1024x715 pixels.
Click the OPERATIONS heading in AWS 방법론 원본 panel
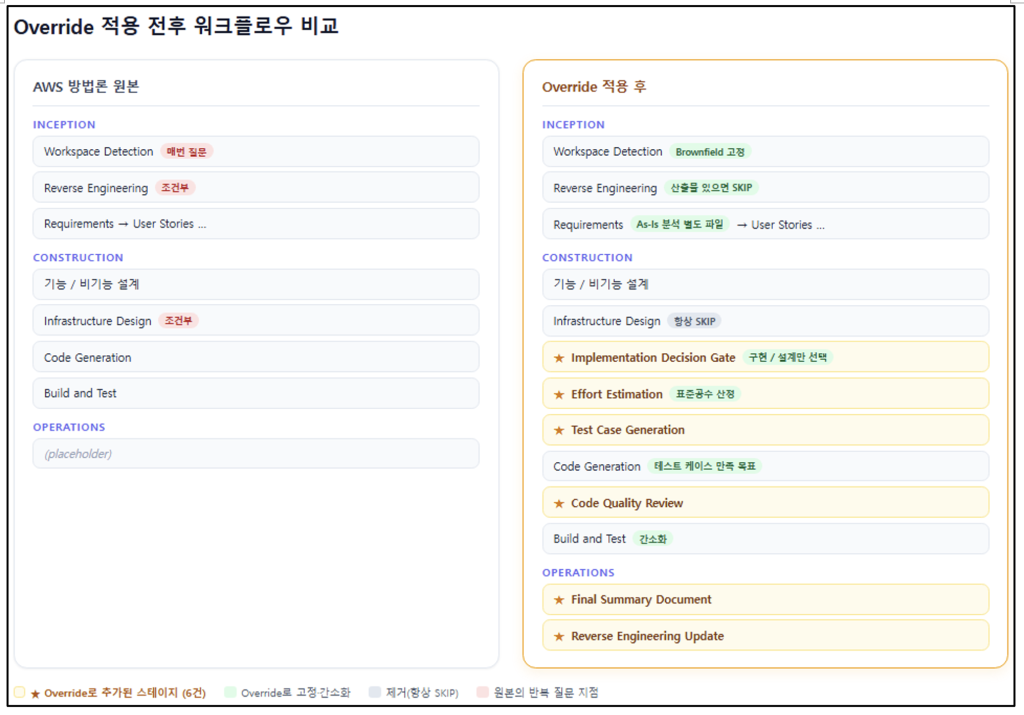point(69,427)
